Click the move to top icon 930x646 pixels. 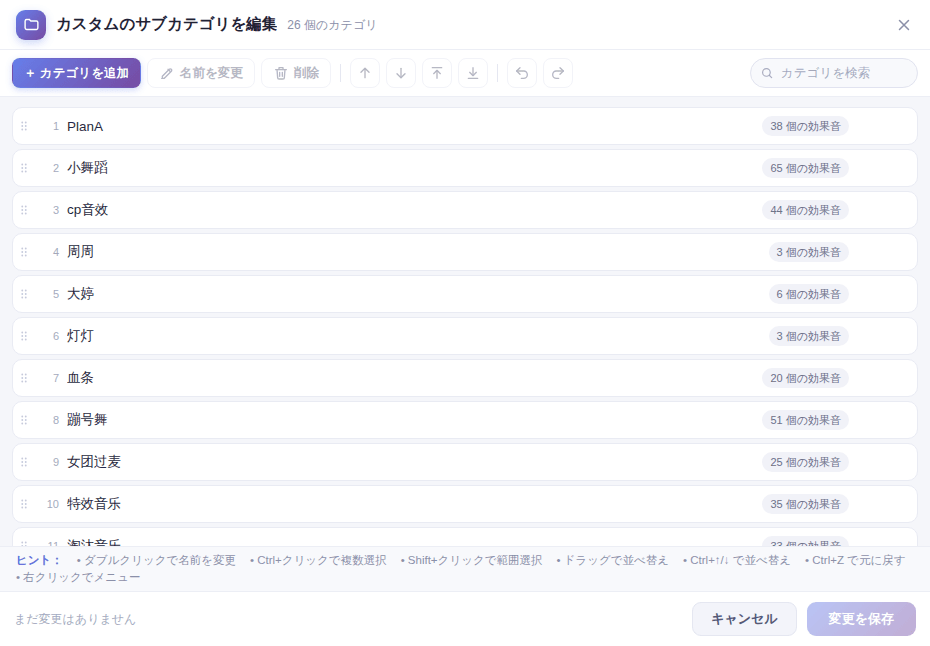point(437,73)
